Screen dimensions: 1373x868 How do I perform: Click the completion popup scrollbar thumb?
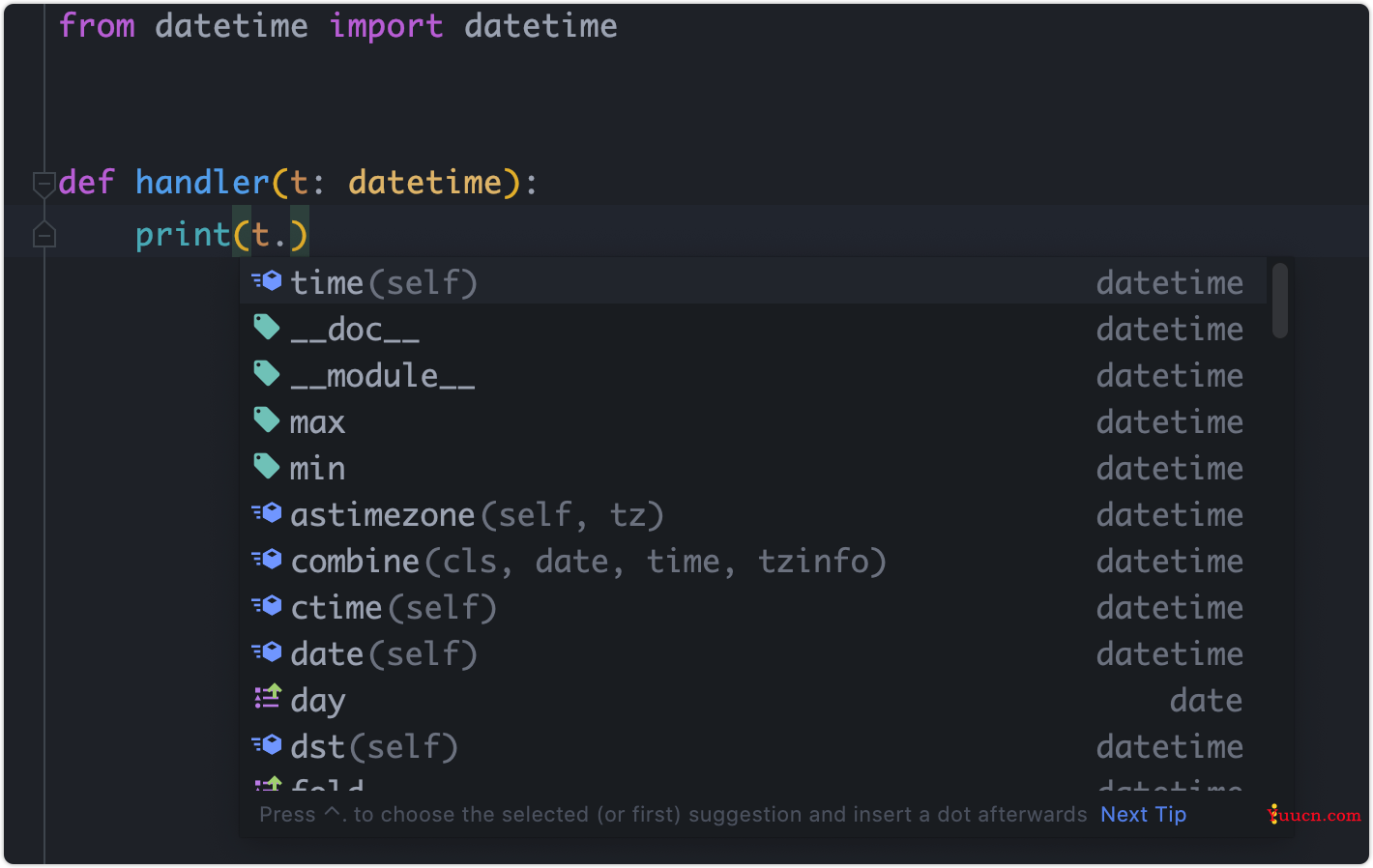(x=1280, y=301)
